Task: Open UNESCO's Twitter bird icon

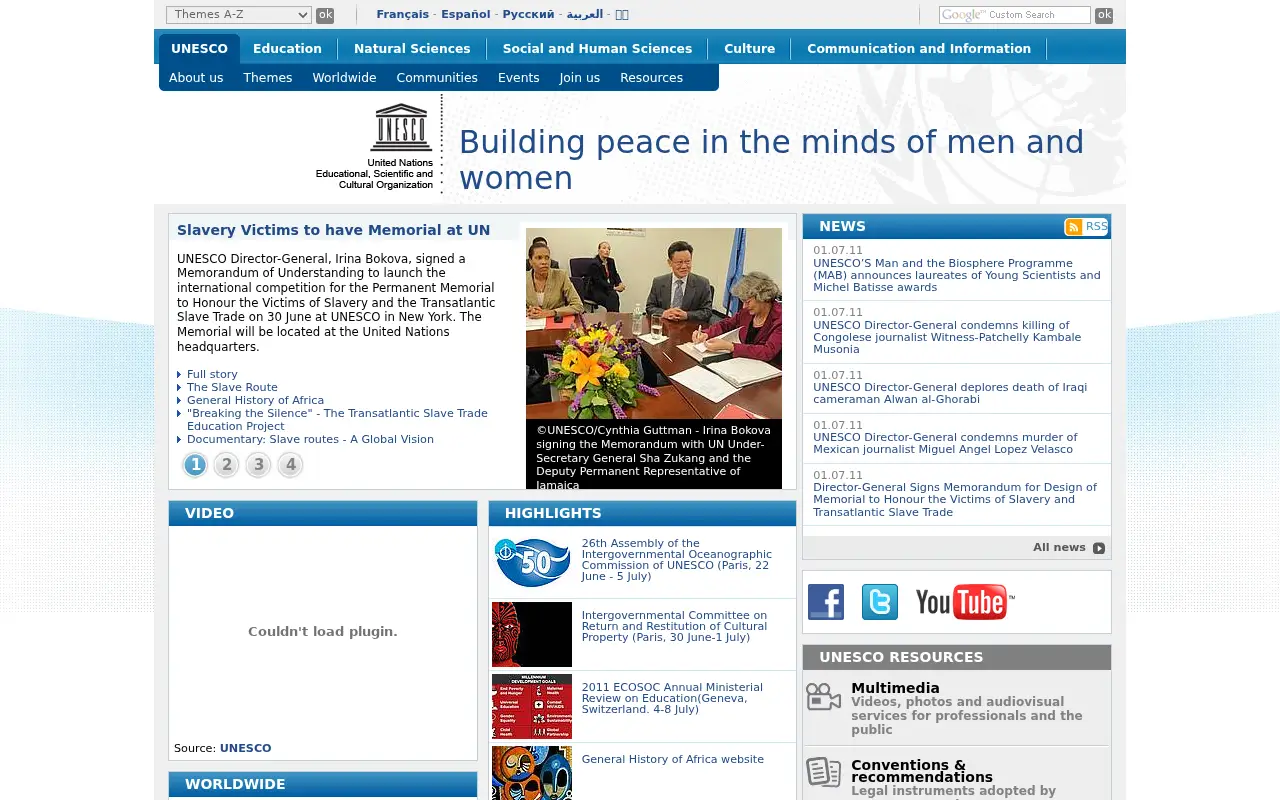Action: coord(880,602)
